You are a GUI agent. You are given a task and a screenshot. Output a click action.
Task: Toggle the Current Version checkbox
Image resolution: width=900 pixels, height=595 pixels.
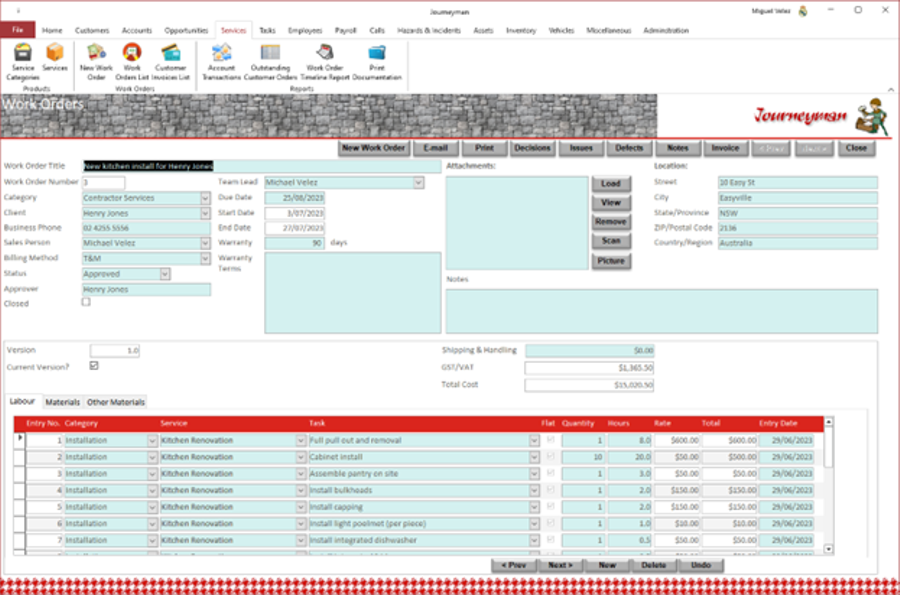(x=94, y=365)
